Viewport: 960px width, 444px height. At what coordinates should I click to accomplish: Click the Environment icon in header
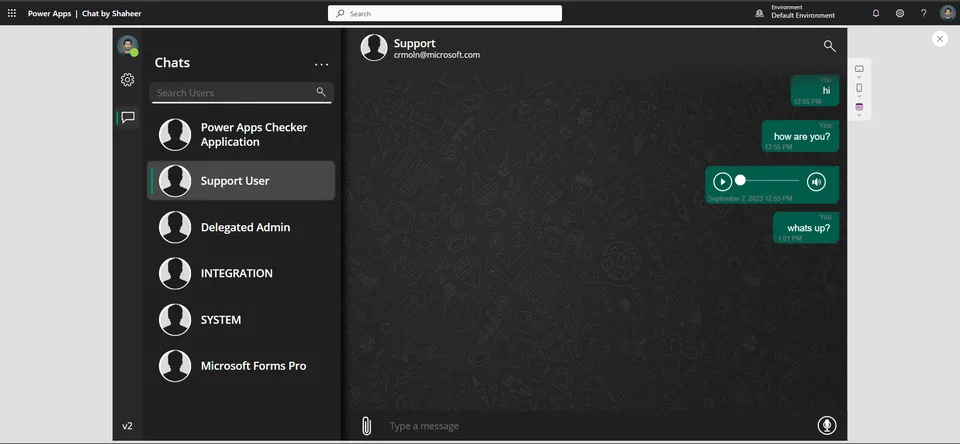(760, 13)
